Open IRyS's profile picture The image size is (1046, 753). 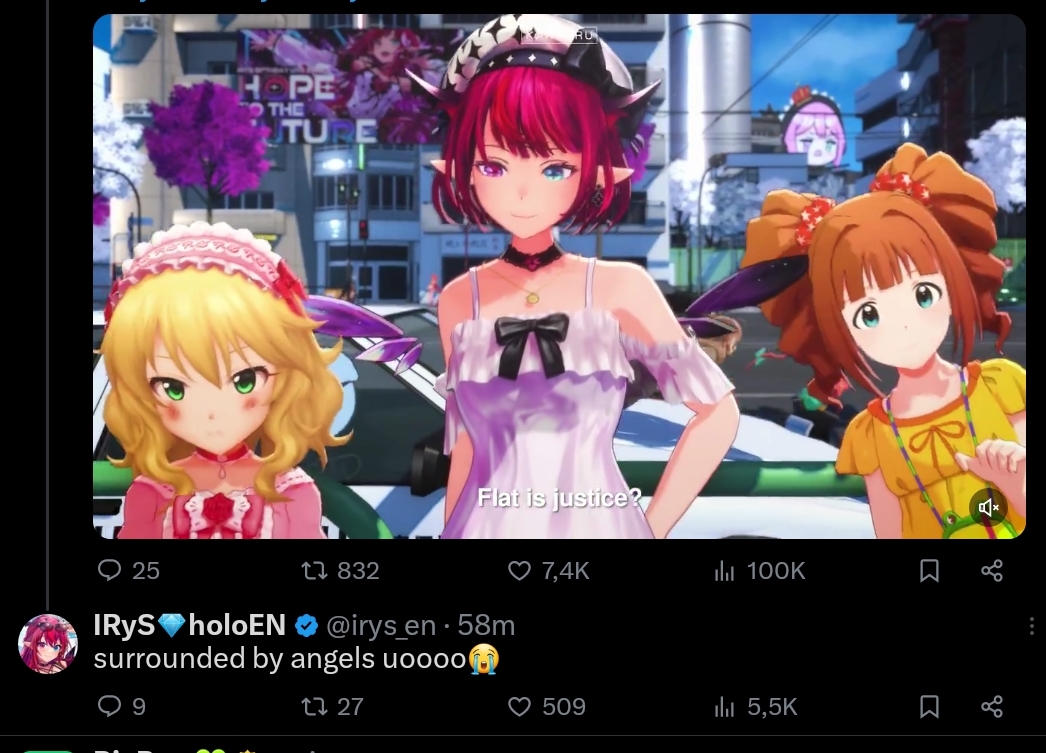pos(47,644)
